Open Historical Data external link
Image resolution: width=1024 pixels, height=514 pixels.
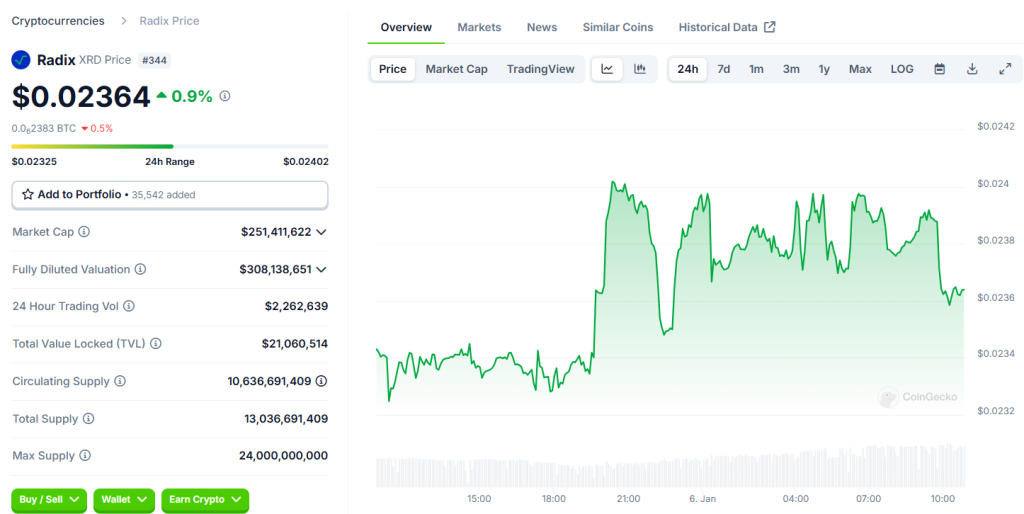point(726,27)
